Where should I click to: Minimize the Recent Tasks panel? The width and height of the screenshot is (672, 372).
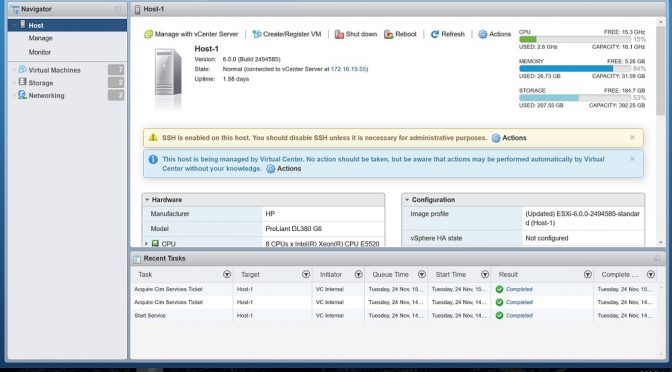coord(656,258)
